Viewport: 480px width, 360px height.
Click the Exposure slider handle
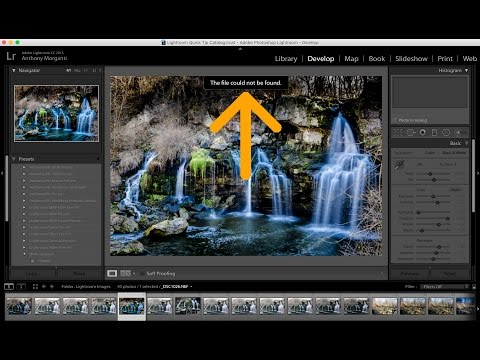(433, 196)
